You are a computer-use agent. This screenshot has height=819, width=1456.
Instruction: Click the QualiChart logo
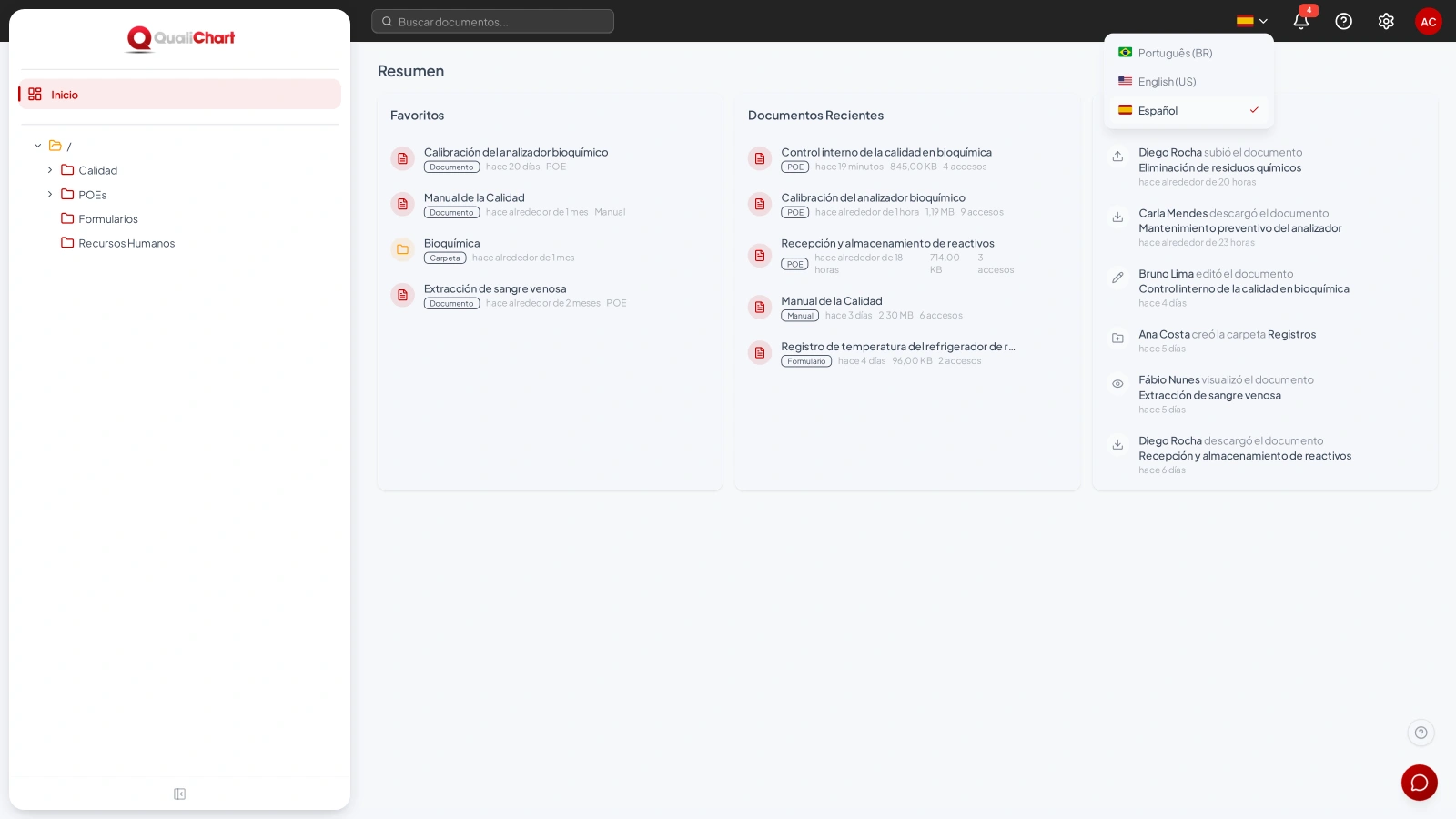(x=180, y=38)
